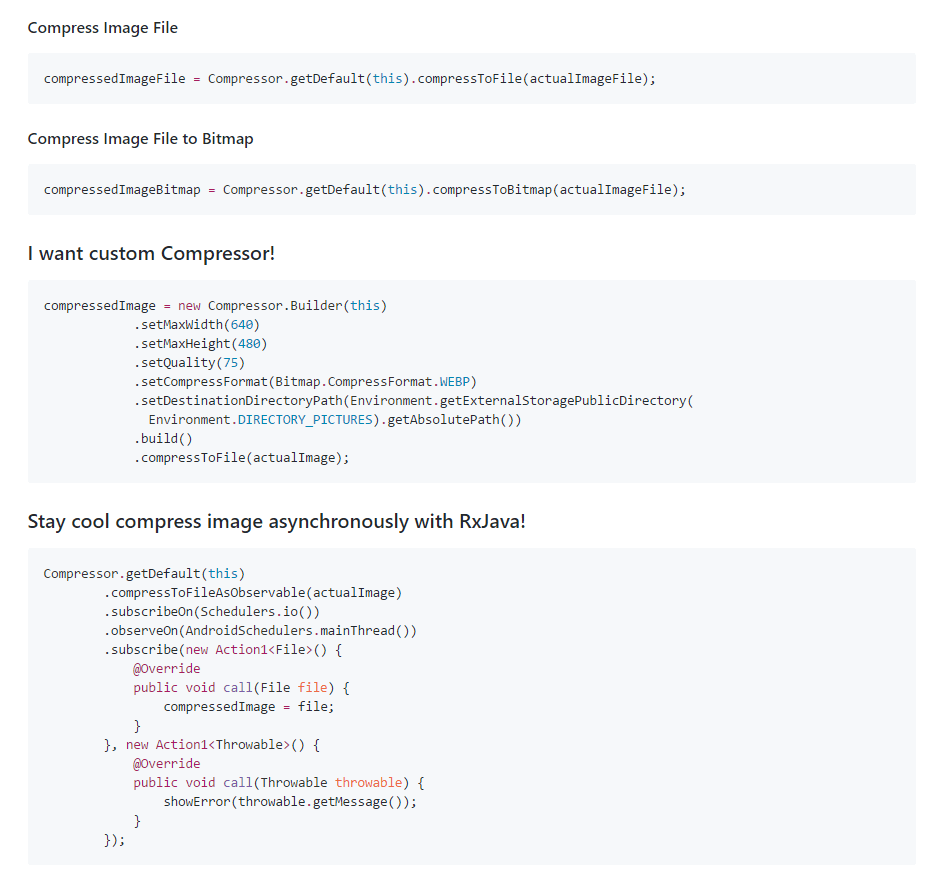The height and width of the screenshot is (878, 944).
Task: Click the "I want custom Compressor!" heading
Action: [151, 254]
